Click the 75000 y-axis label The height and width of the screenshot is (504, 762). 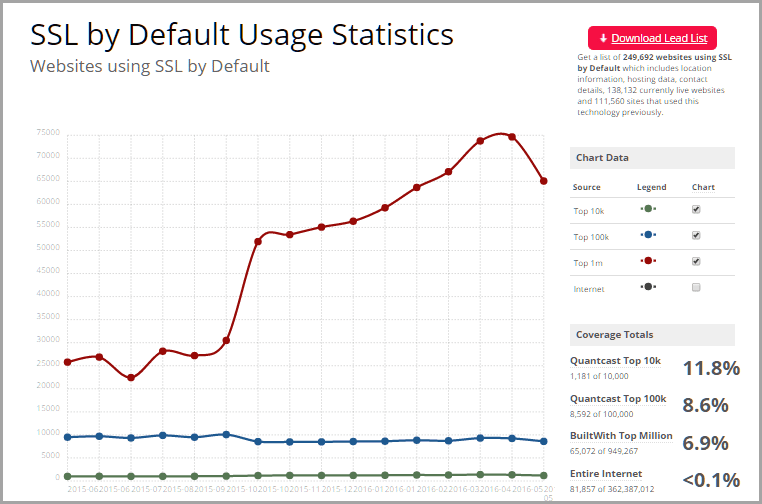[48, 132]
